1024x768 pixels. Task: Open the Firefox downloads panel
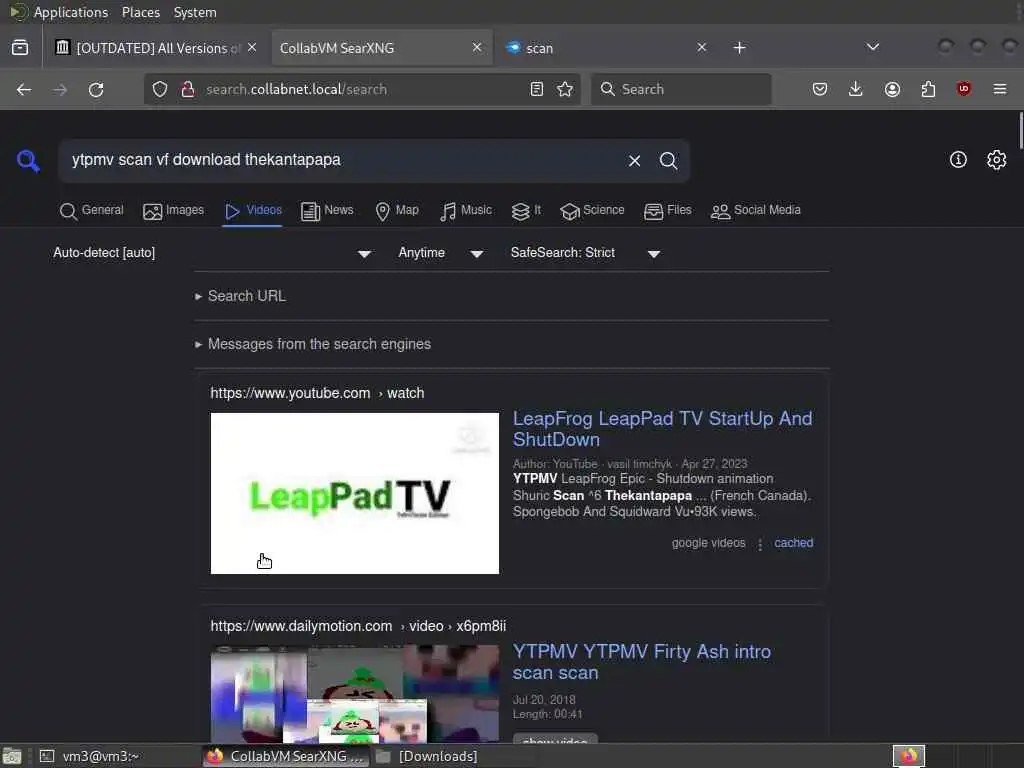(x=856, y=89)
